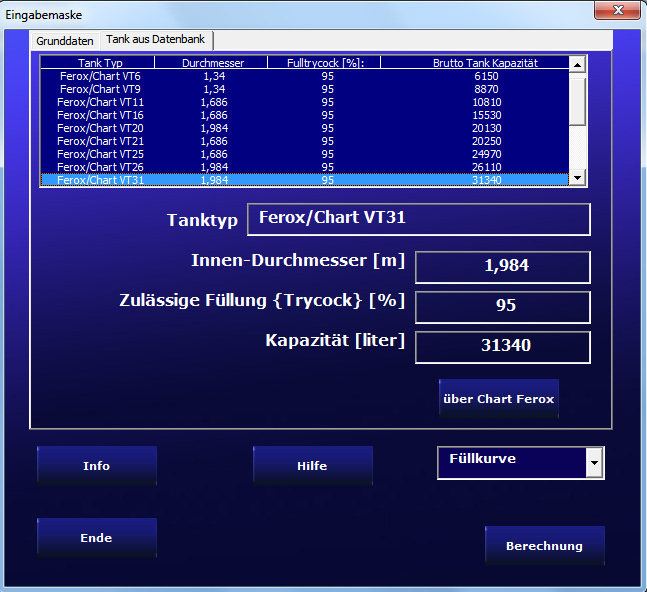Open the Hilfe button

(x=313, y=466)
